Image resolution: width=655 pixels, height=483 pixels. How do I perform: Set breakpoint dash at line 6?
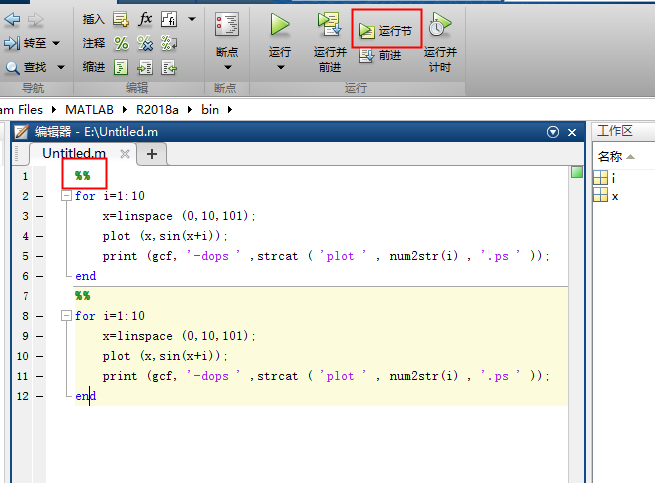[40, 276]
